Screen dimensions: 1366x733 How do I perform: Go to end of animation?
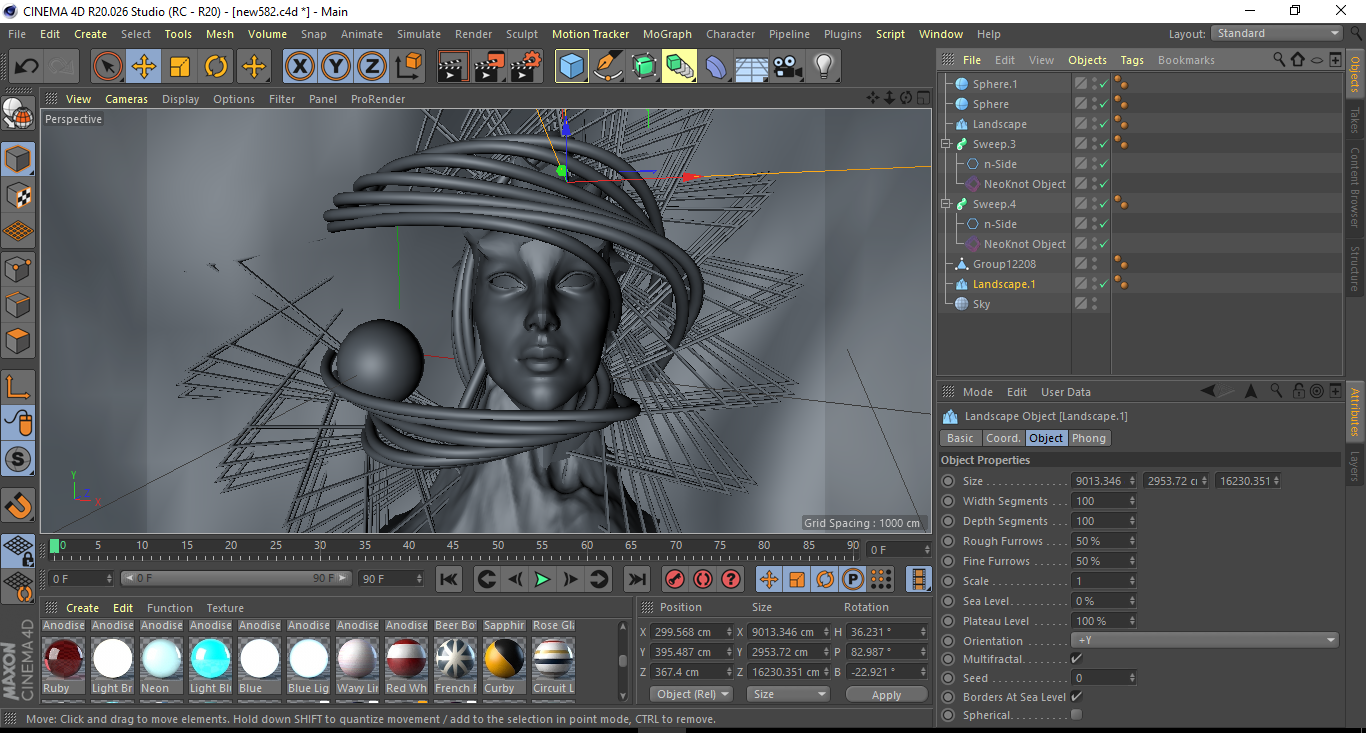point(636,579)
